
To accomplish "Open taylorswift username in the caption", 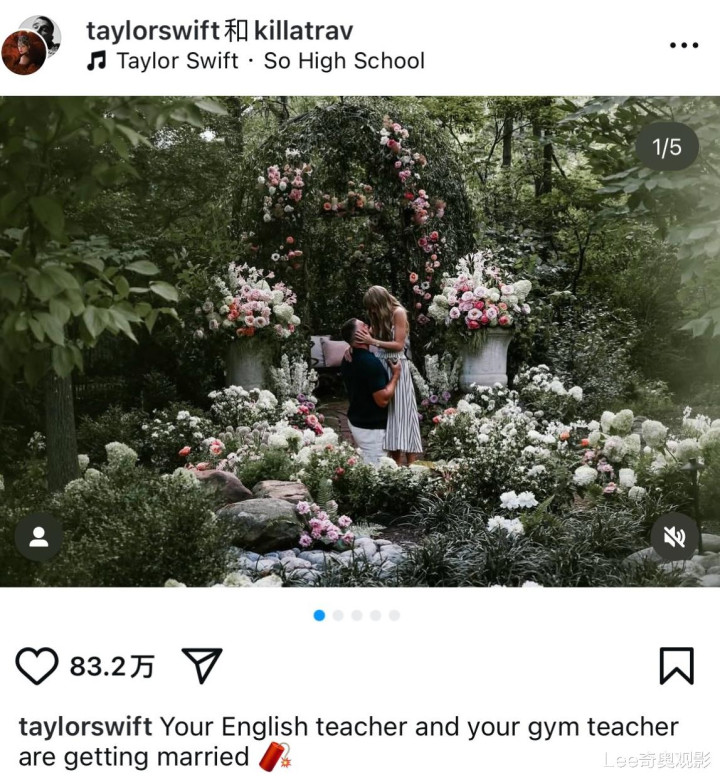I will click(86, 727).
